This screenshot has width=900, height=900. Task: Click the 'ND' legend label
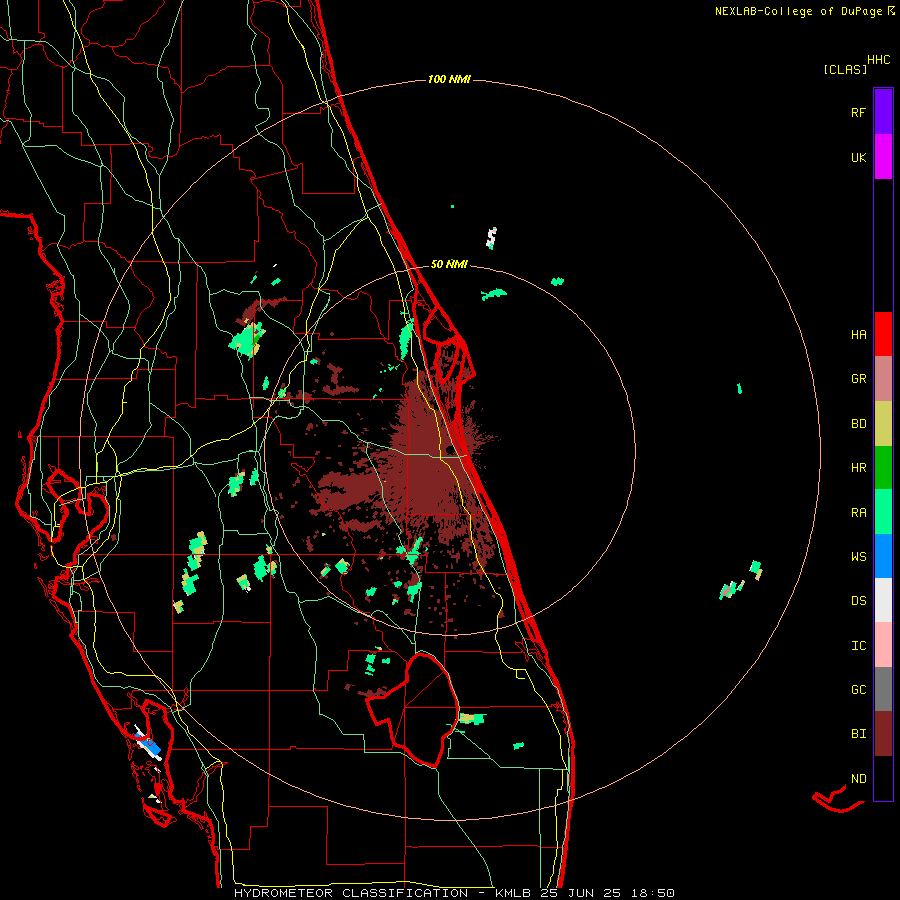tap(858, 779)
